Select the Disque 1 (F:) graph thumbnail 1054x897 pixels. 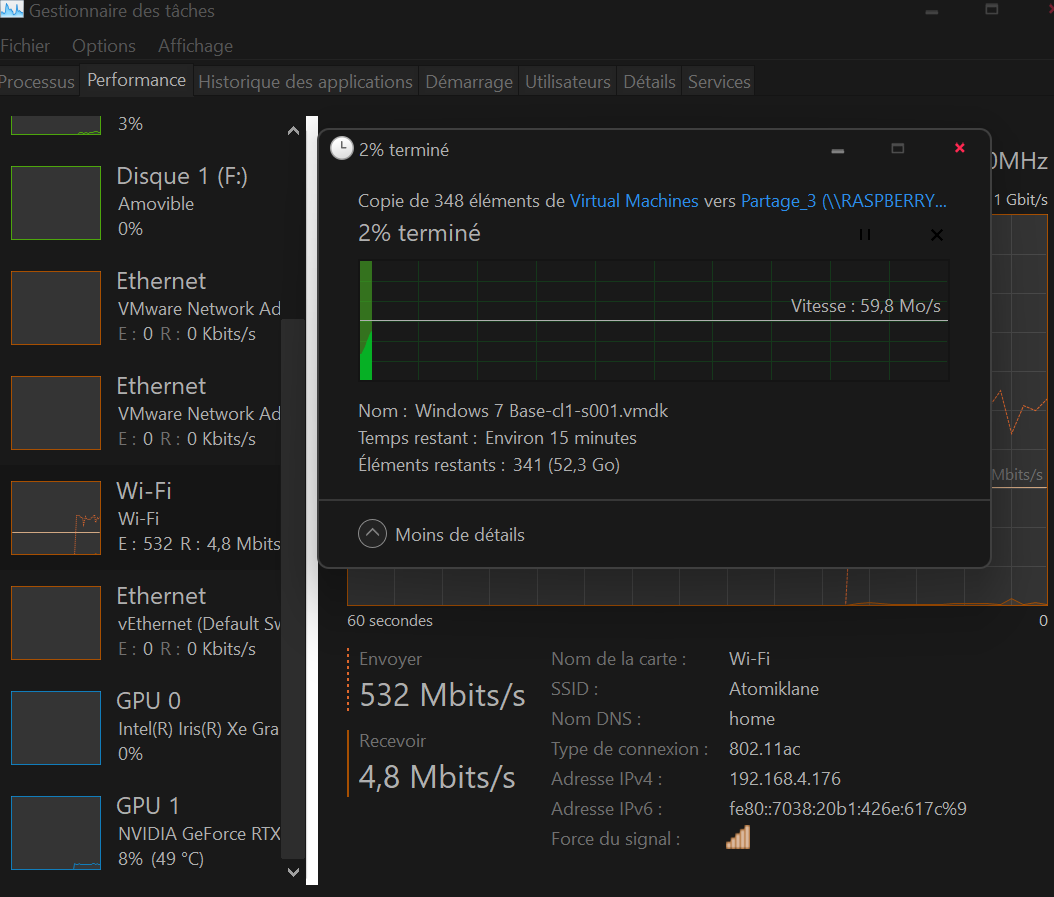pyautogui.click(x=56, y=203)
